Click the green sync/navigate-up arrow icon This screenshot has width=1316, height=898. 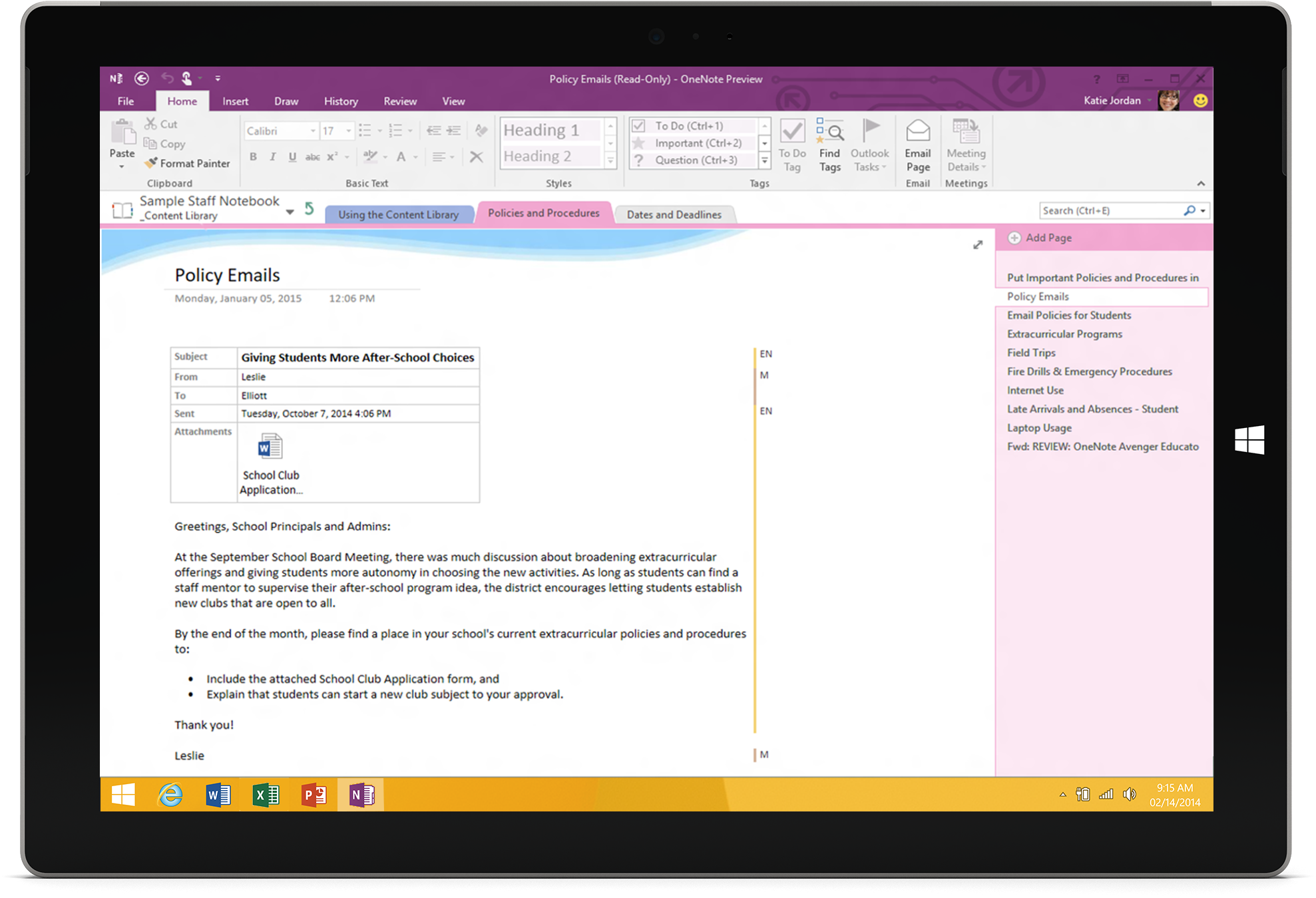[x=309, y=209]
